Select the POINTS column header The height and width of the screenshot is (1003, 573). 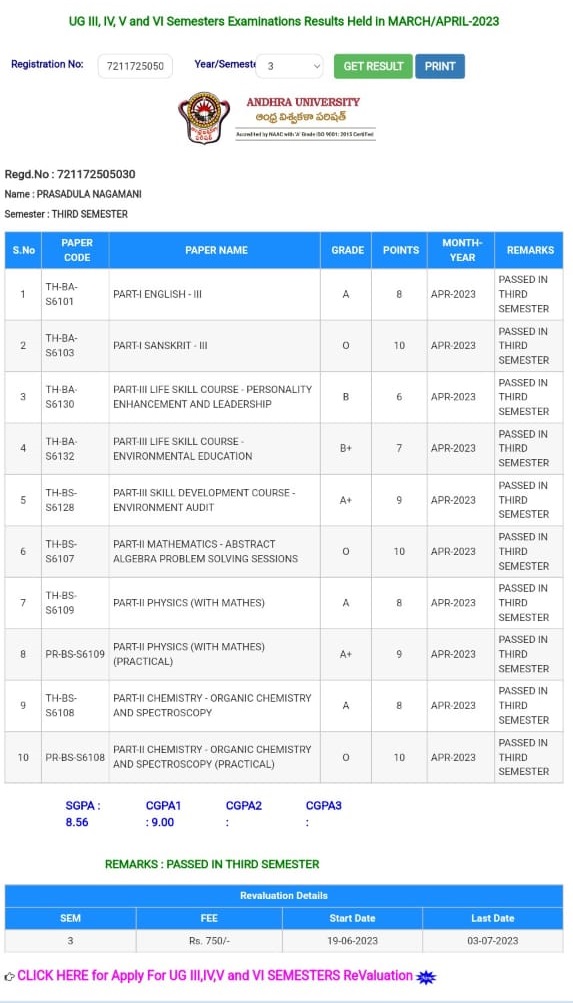[x=401, y=250]
